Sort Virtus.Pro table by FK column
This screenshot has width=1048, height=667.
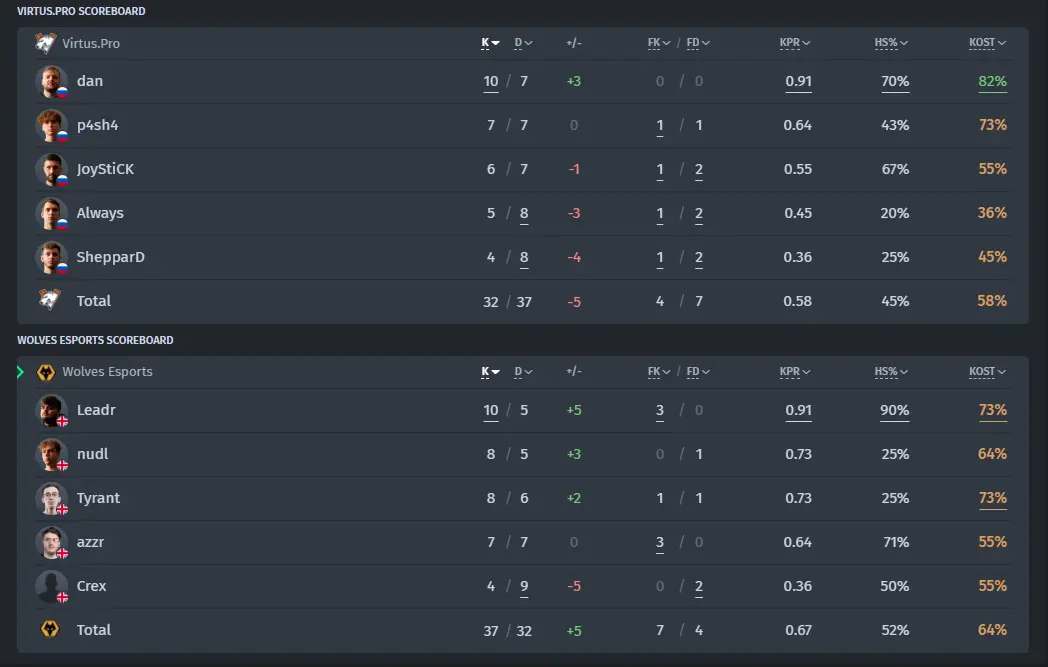pos(658,43)
